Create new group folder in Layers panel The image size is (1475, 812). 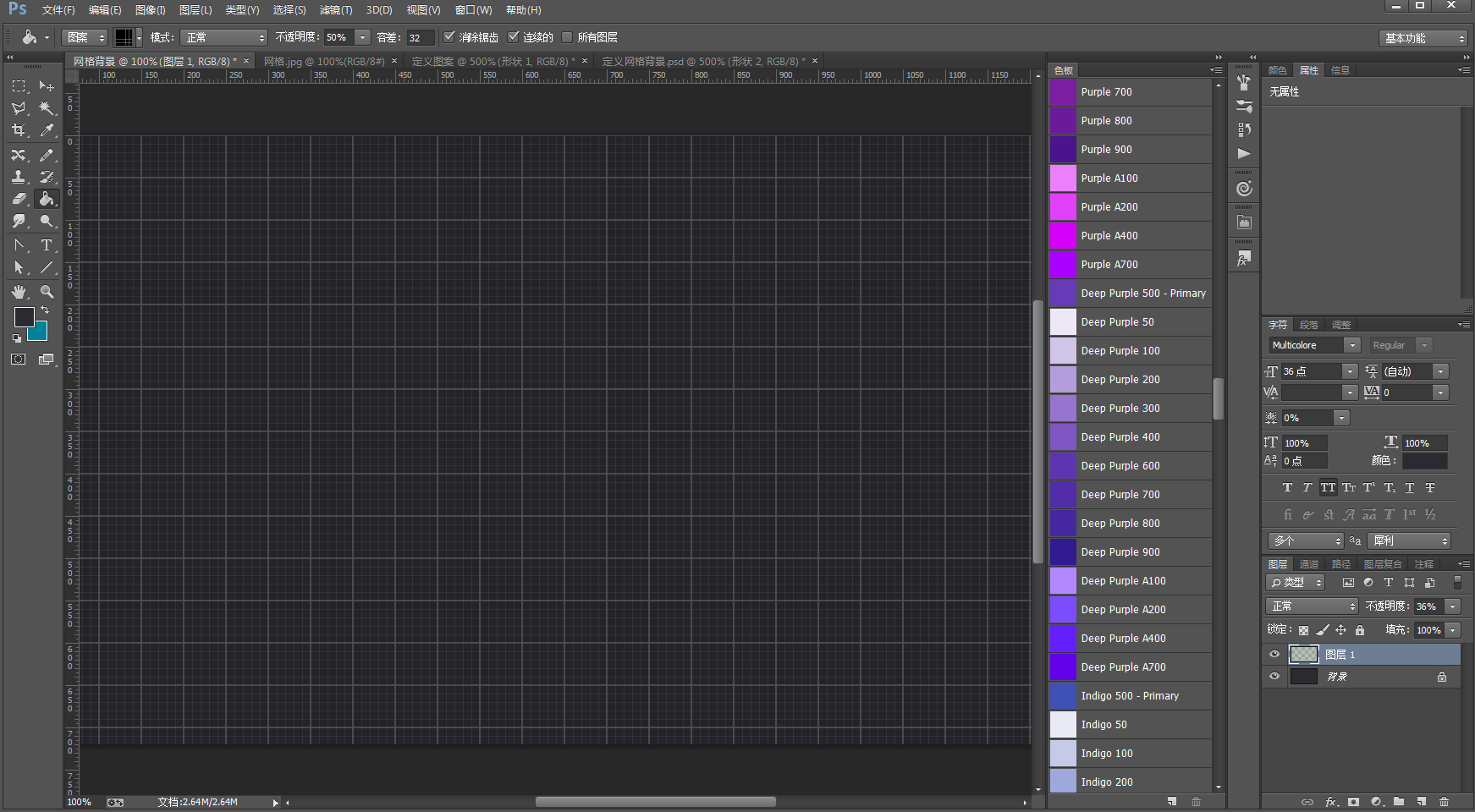click(x=1399, y=801)
